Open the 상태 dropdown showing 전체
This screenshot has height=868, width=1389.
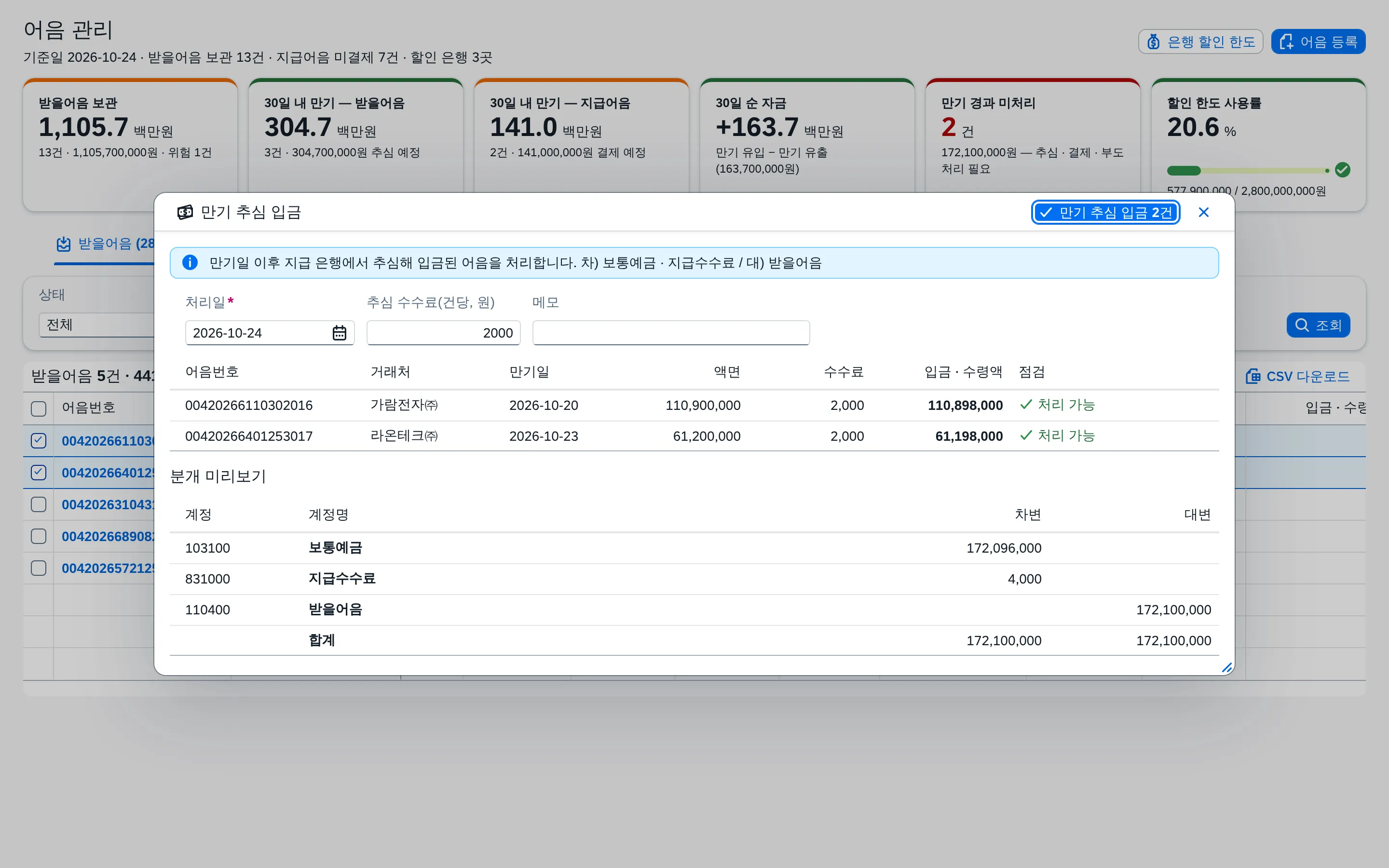96,325
